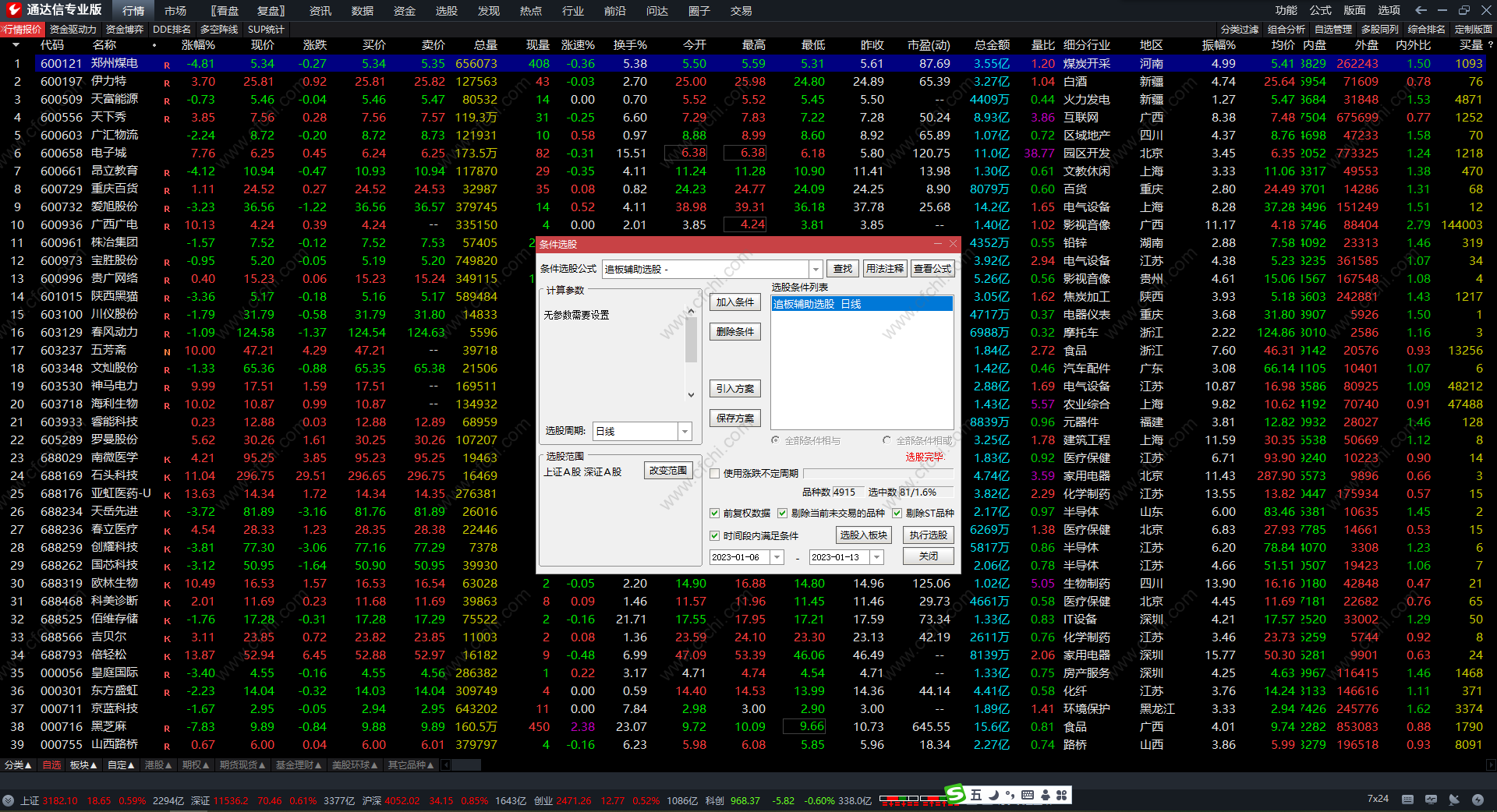Open the 公式 menu

[1320, 10]
